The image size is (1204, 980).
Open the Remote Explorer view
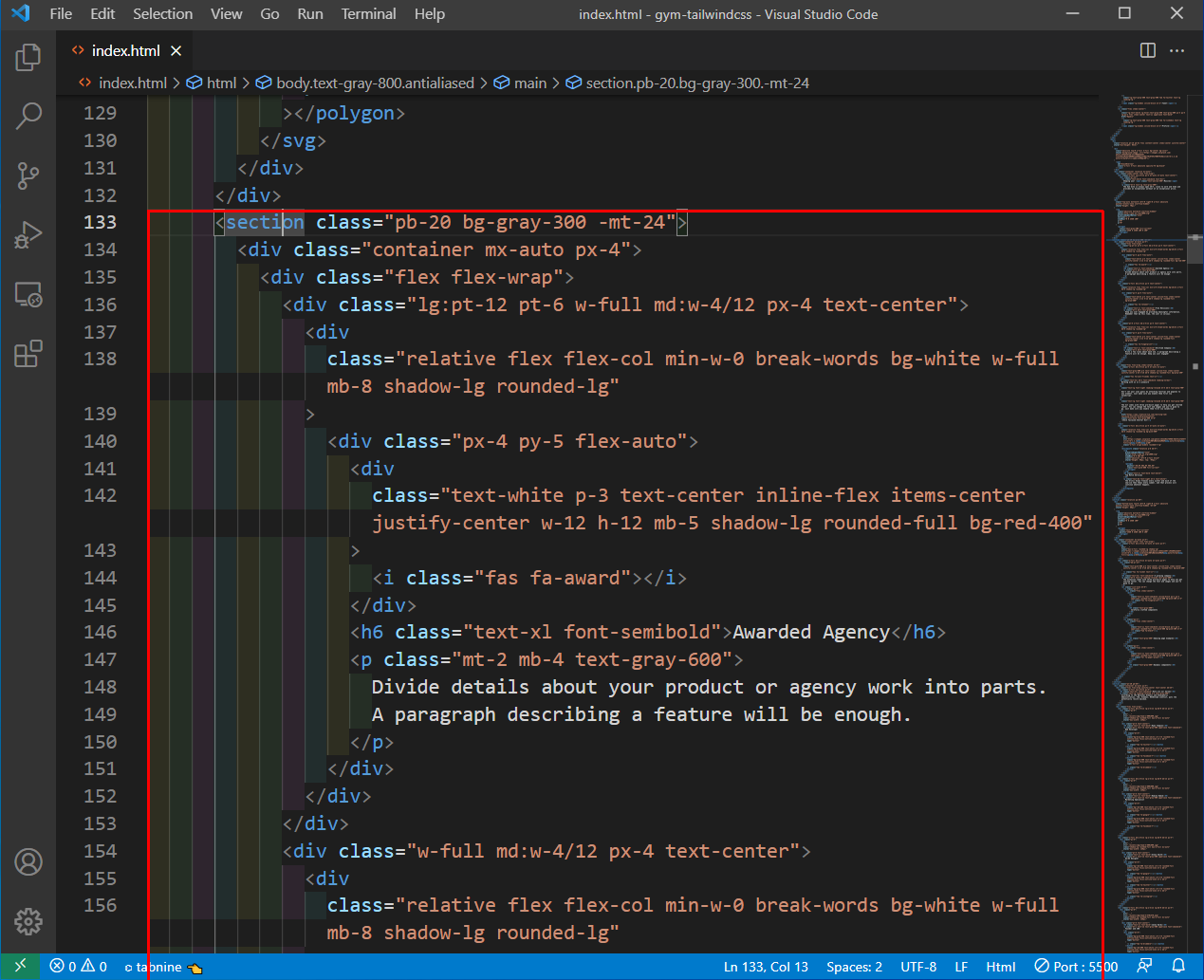pyautogui.click(x=28, y=295)
